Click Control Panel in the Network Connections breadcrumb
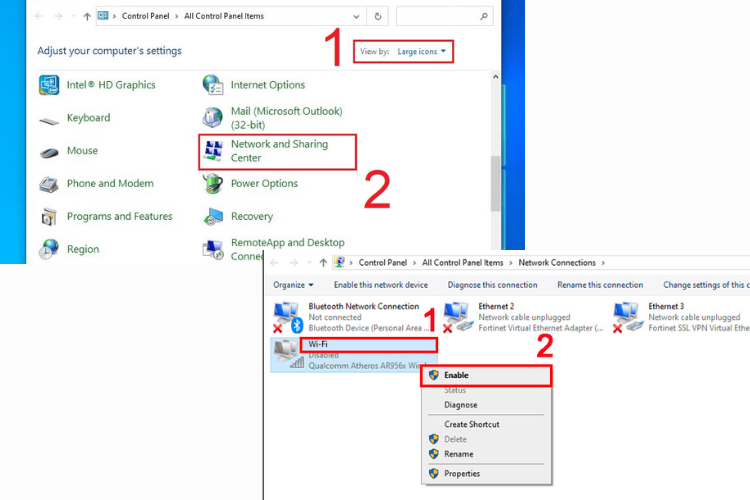Screen dimensions: 750x500 [383, 263]
